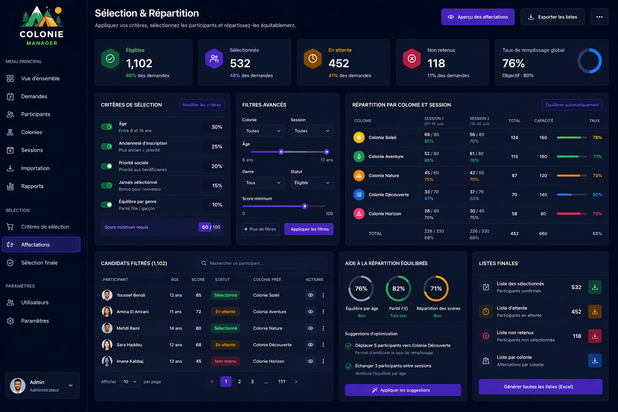Download the Liste non retenus

pos(595,336)
